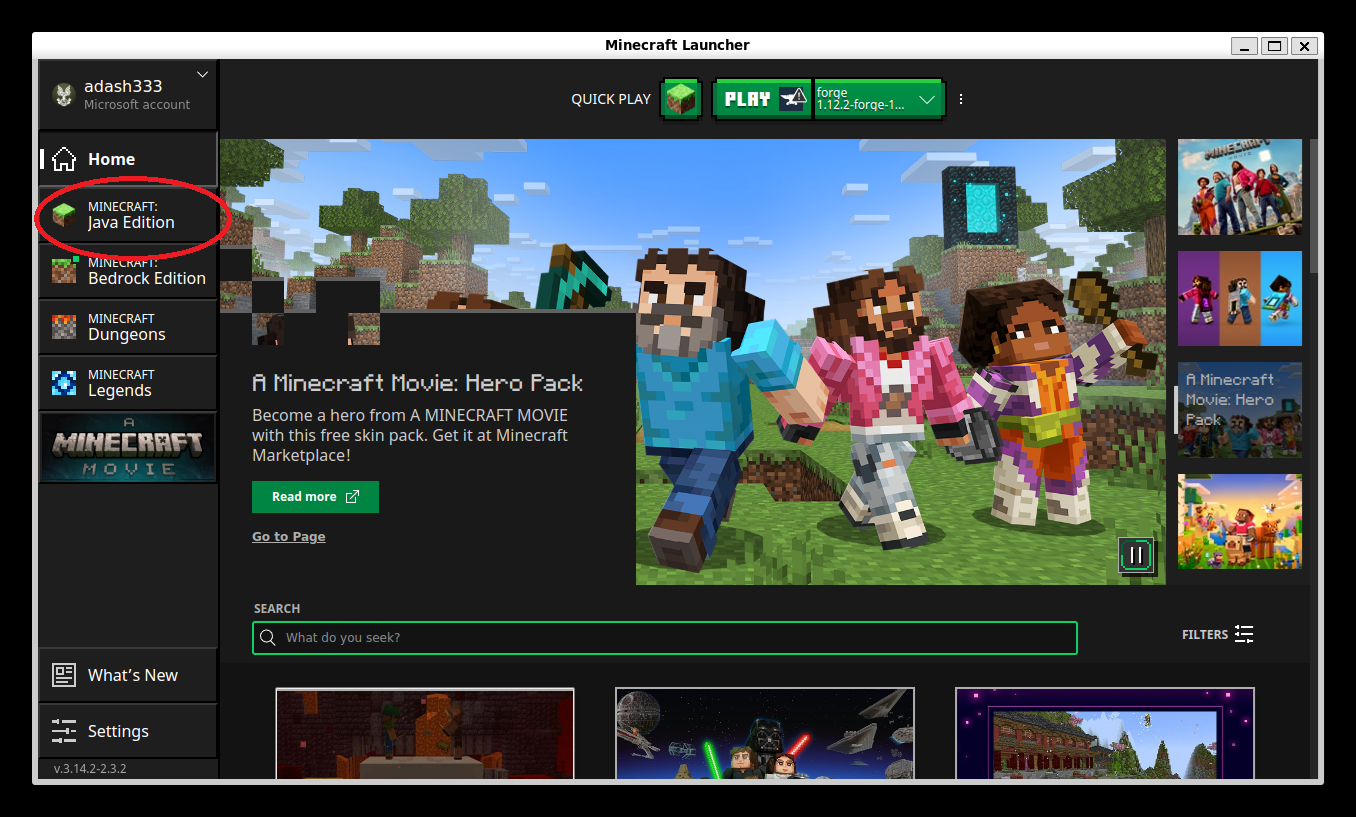Minimize the Minecraft Launcher window
This screenshot has width=1356, height=817.
point(1244,46)
